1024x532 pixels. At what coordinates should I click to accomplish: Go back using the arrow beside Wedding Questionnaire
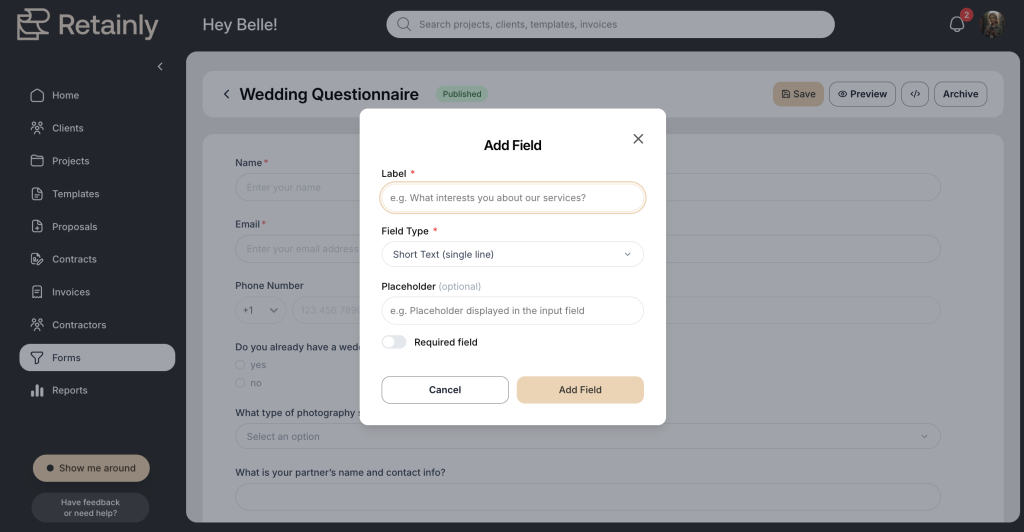pos(226,94)
